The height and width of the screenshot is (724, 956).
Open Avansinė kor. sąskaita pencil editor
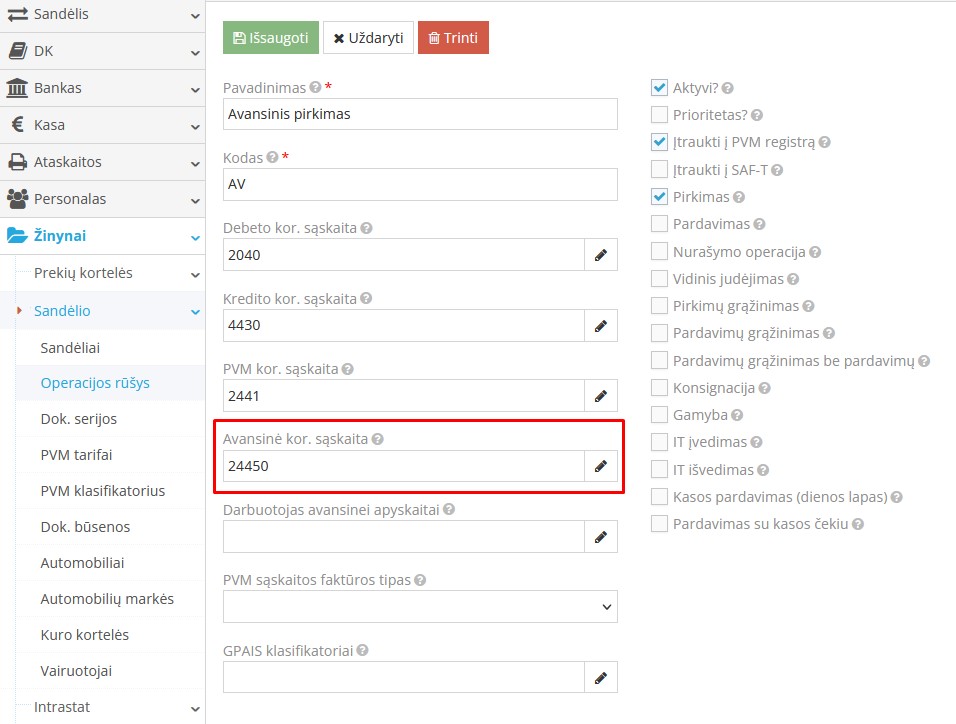point(601,466)
